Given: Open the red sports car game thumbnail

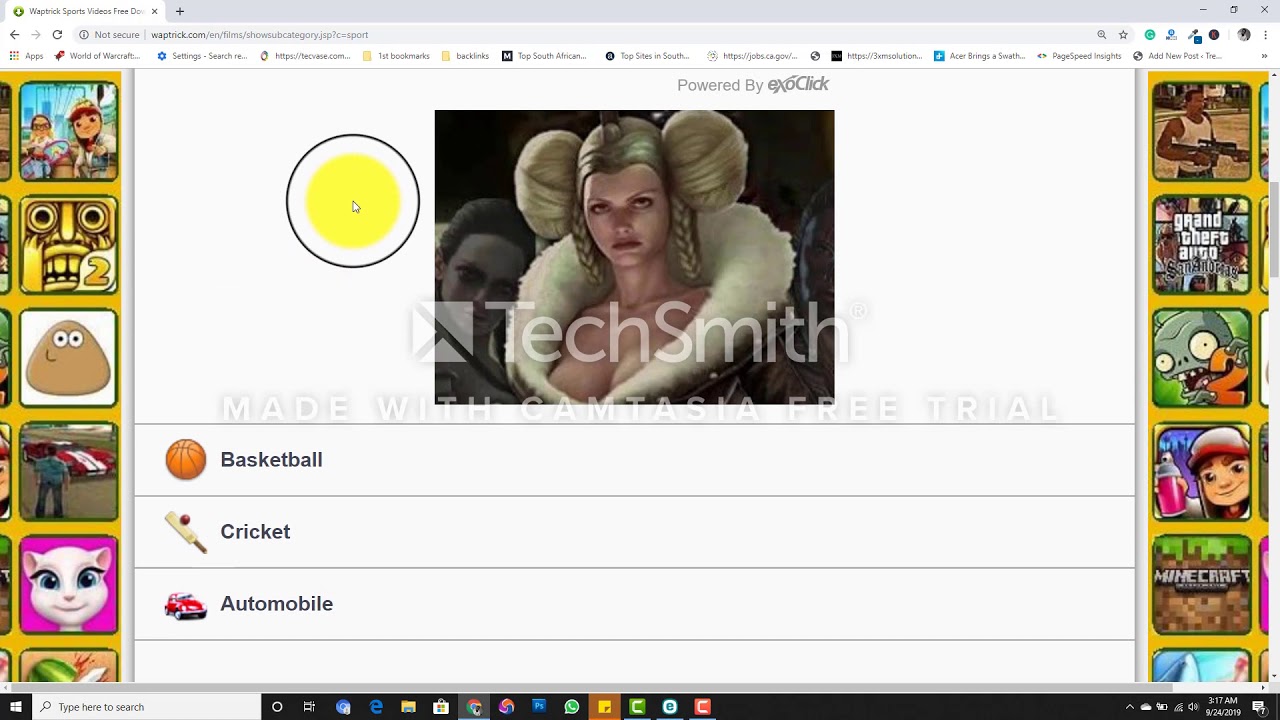Looking at the screenshot, I should (x=68, y=472).
